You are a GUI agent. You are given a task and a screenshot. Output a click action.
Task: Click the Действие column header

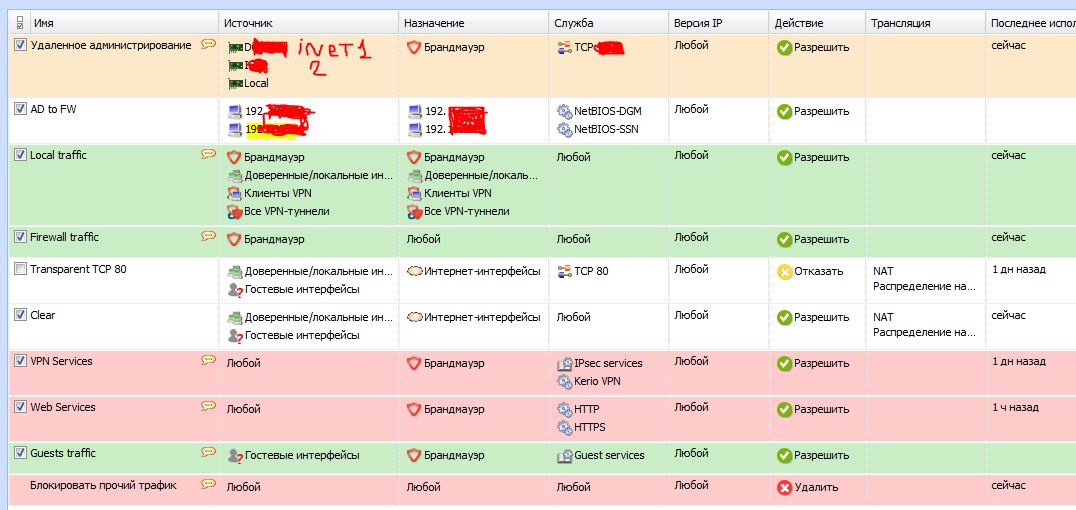tap(798, 22)
